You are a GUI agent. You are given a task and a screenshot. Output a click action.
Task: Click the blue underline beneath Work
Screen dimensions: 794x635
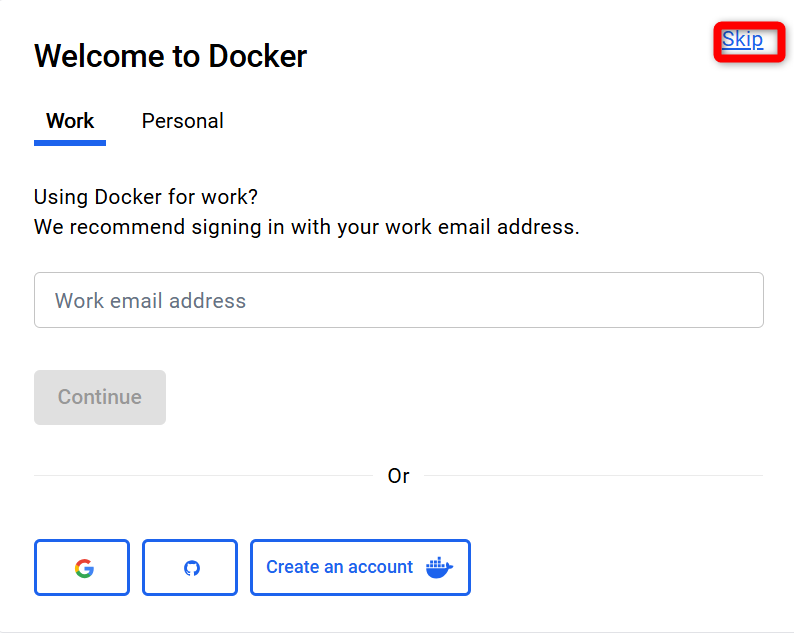coord(70,143)
